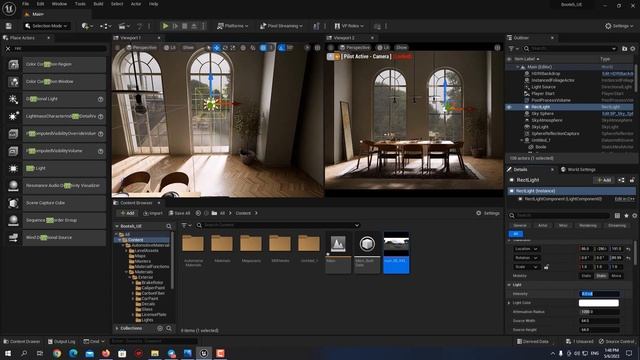Image resolution: width=640 pixels, height=360 pixels.
Task: Open Outliner settings gear icon
Action: [x=633, y=48]
